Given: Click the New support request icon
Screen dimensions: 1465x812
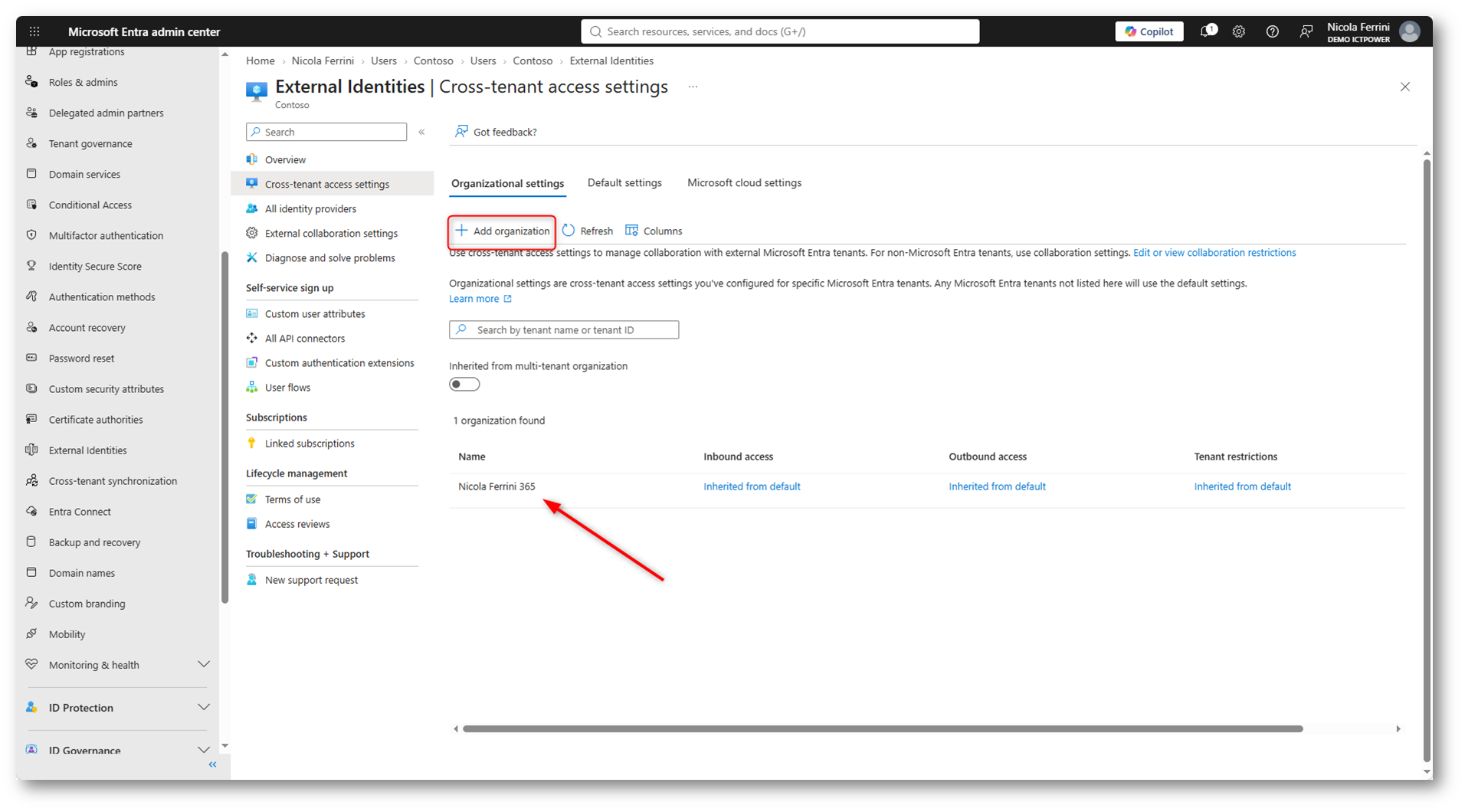Looking at the screenshot, I should (x=251, y=580).
